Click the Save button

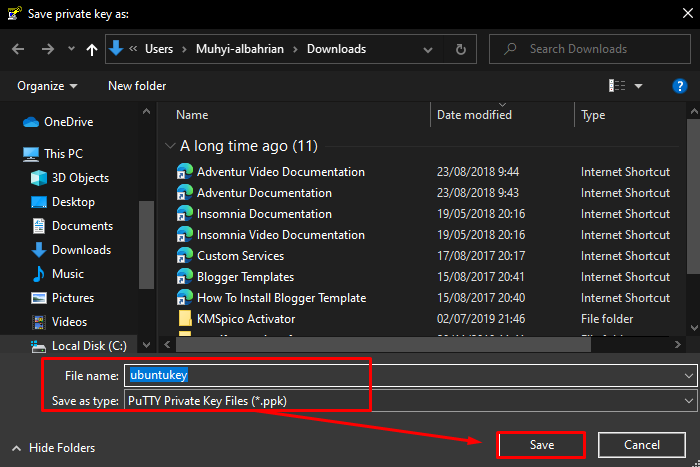click(x=541, y=444)
